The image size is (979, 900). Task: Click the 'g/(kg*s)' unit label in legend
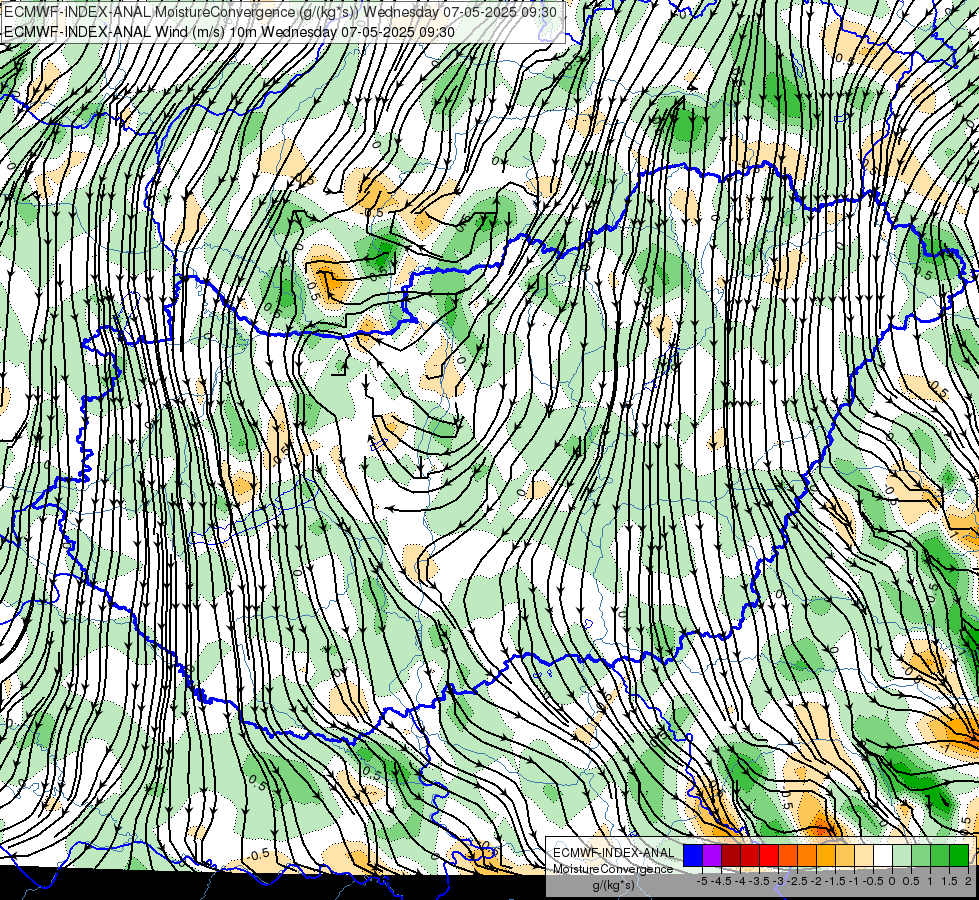(x=613, y=885)
